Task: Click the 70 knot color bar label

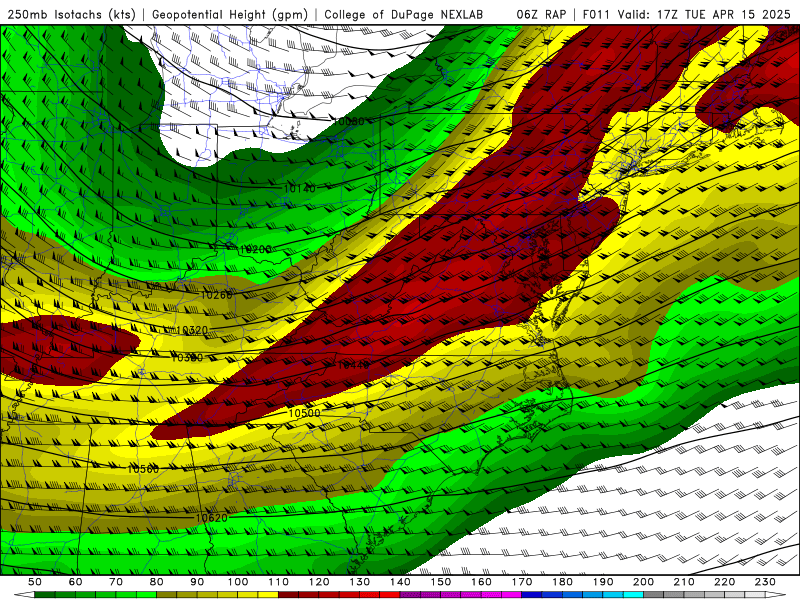Action: point(116,582)
